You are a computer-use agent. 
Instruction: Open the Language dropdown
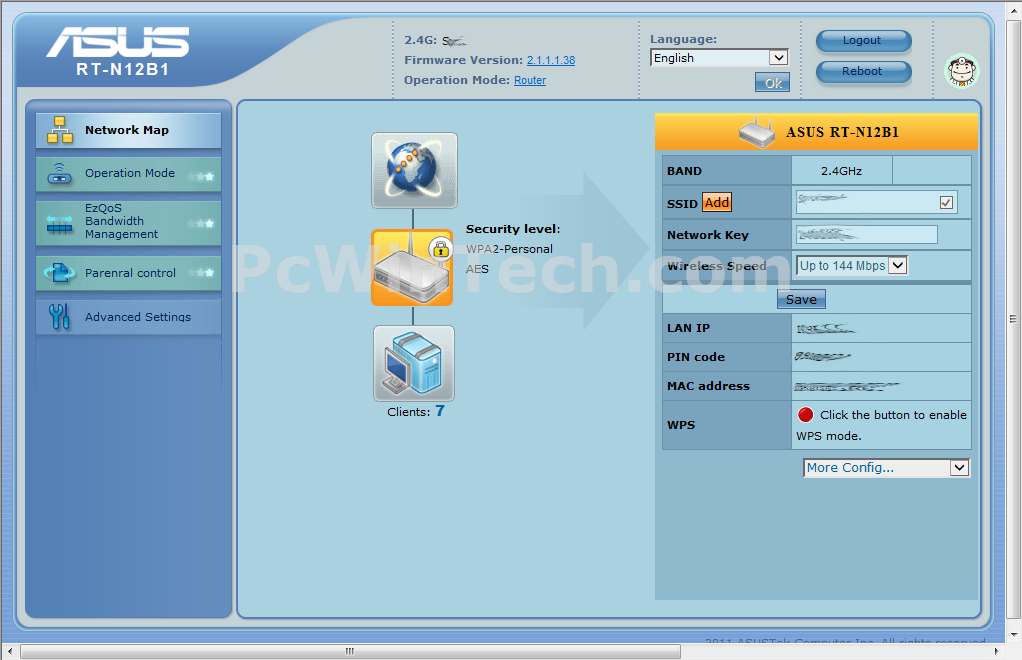(720, 58)
